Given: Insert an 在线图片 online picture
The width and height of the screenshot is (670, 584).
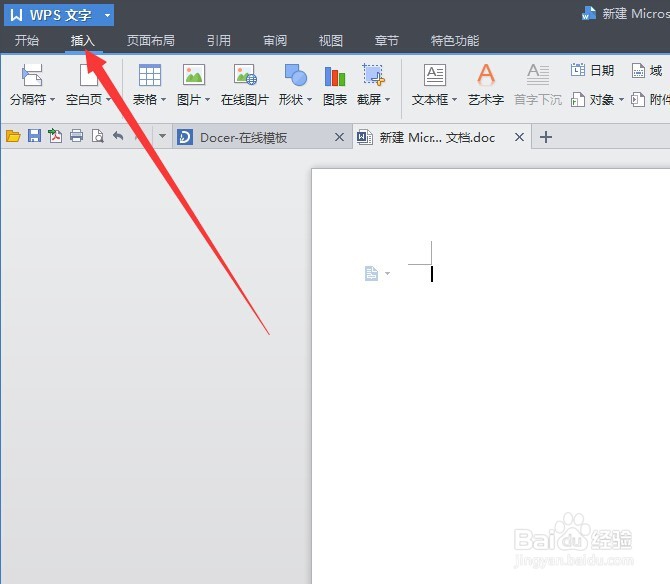Looking at the screenshot, I should (245, 85).
